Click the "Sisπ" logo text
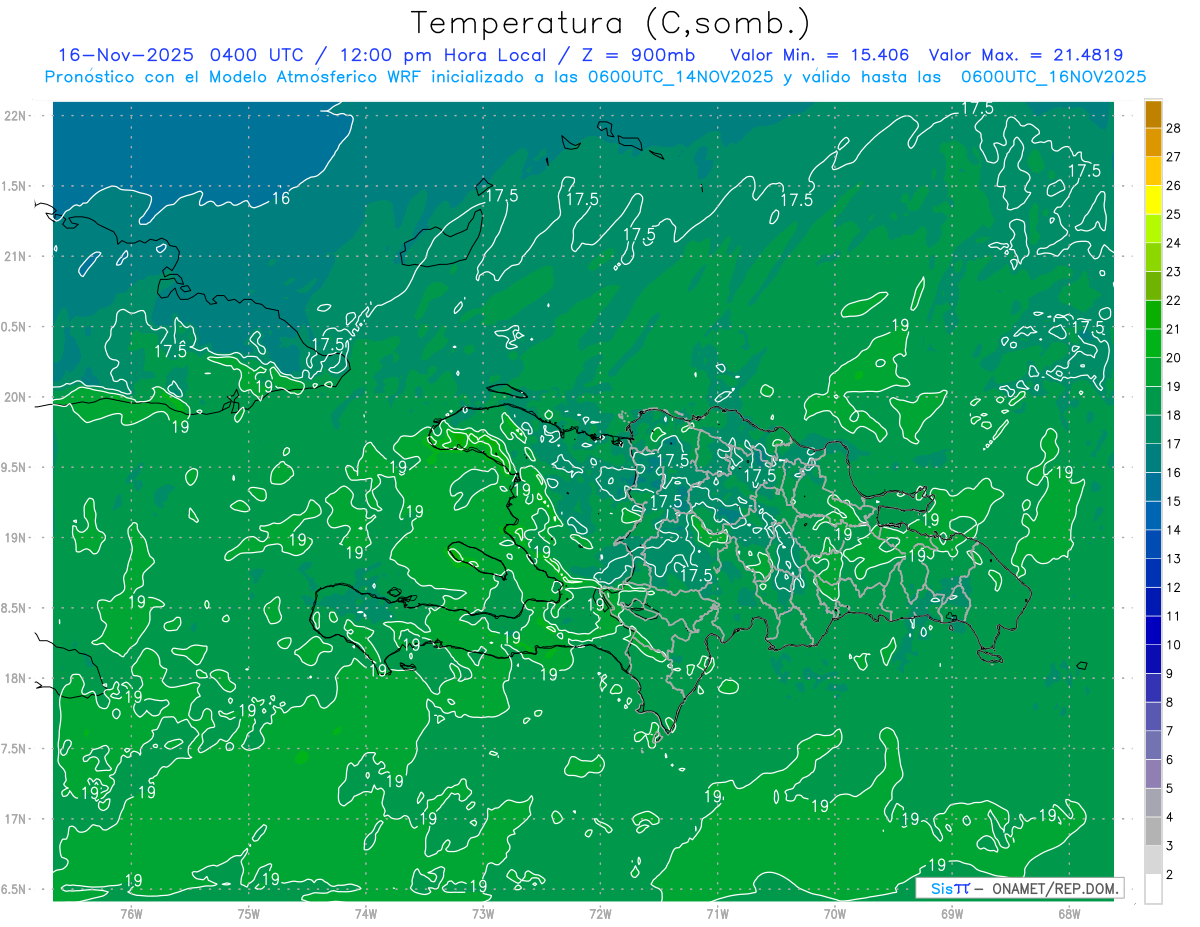 pos(949,888)
